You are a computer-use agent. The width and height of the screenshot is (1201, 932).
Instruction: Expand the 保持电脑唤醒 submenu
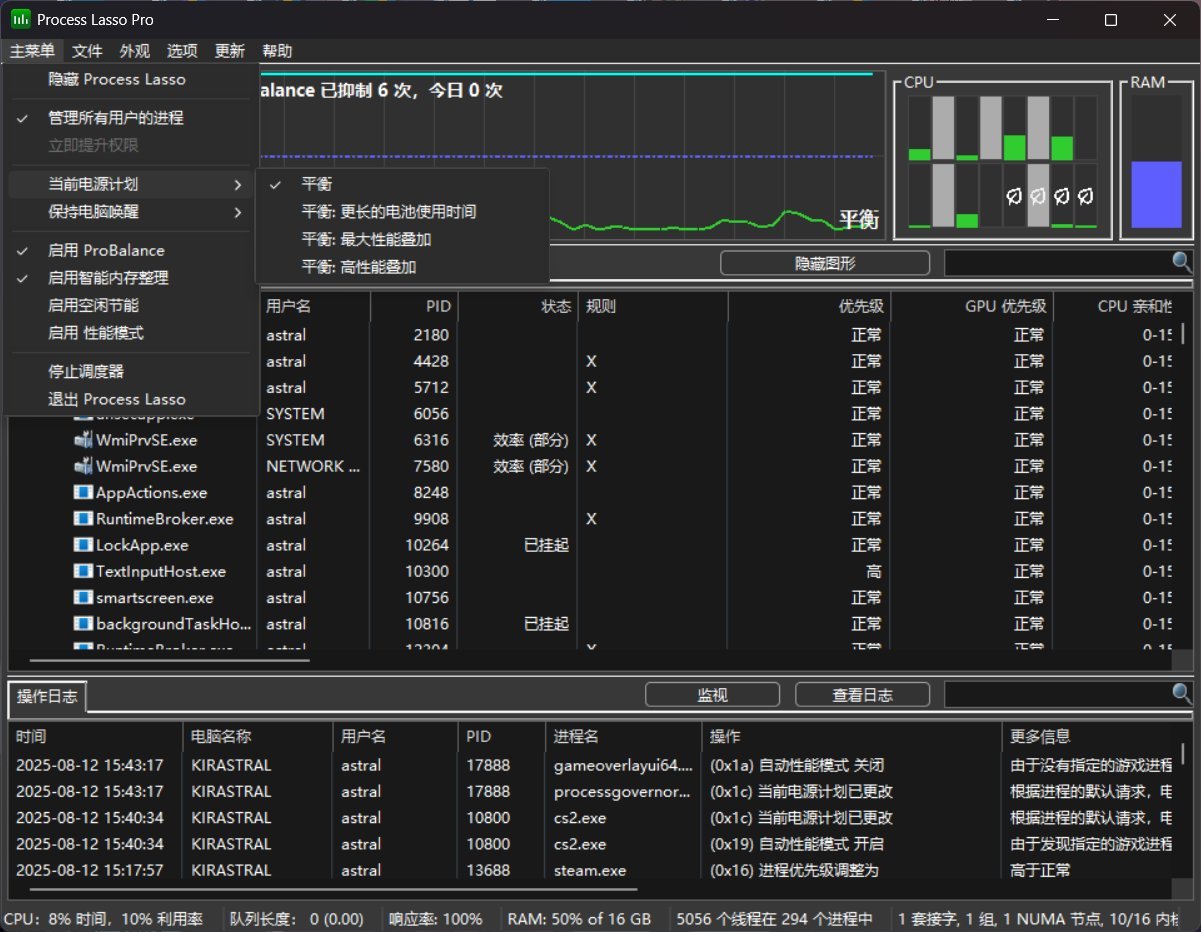point(130,212)
